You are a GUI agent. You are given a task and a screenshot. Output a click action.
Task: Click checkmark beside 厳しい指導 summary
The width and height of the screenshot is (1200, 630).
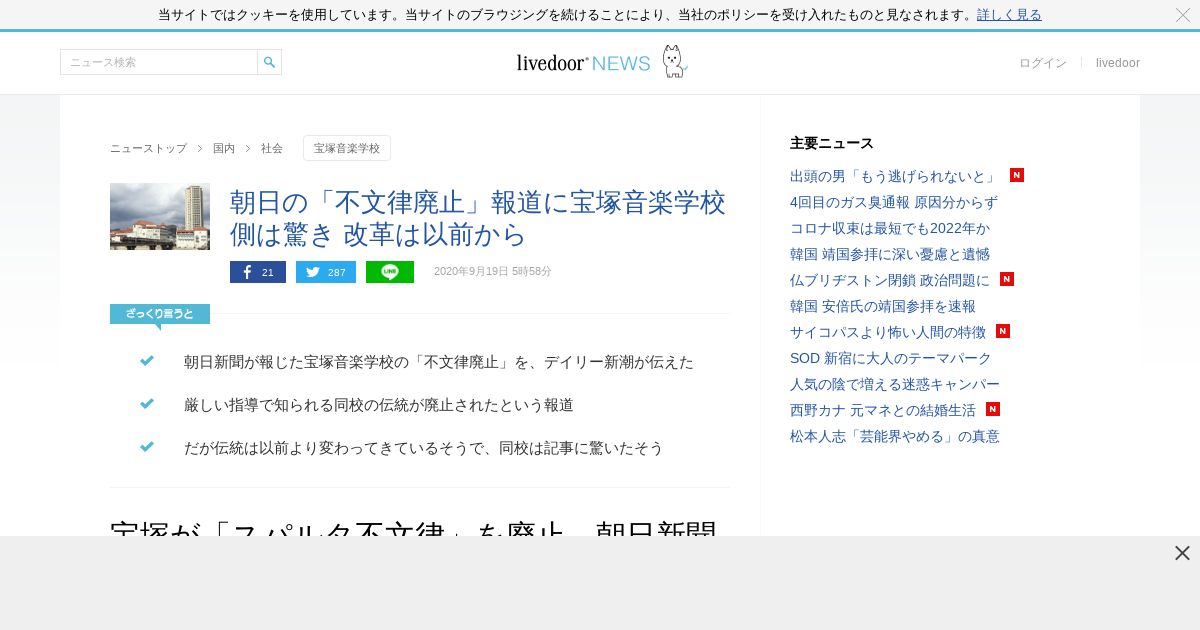(x=147, y=404)
